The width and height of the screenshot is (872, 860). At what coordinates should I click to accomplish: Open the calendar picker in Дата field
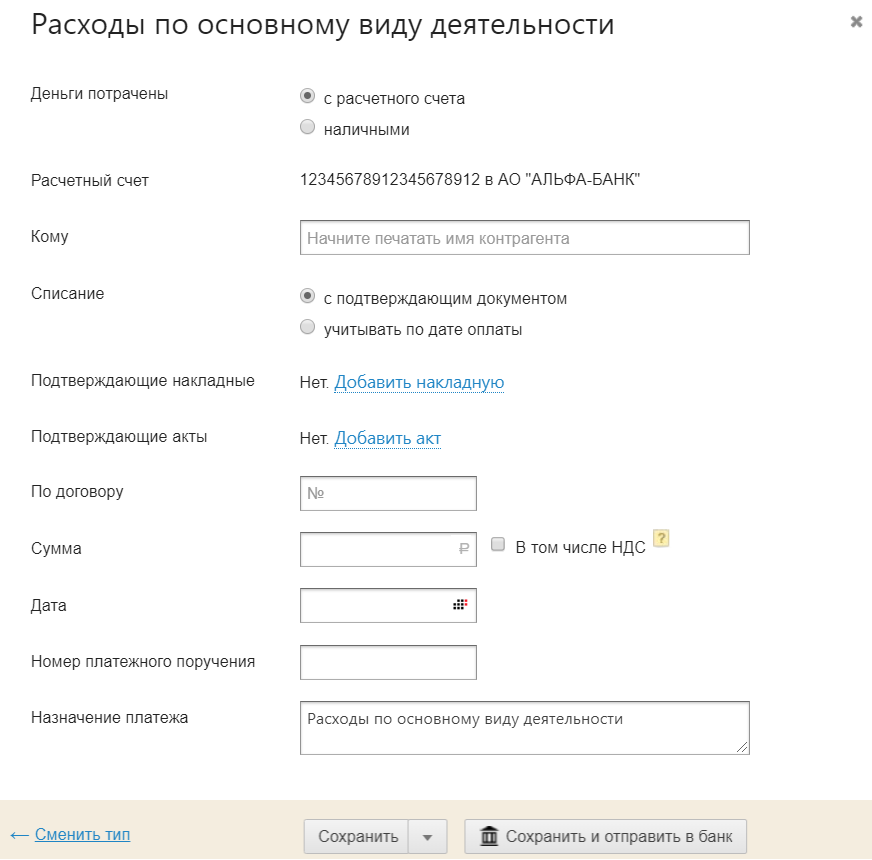[x=460, y=605]
